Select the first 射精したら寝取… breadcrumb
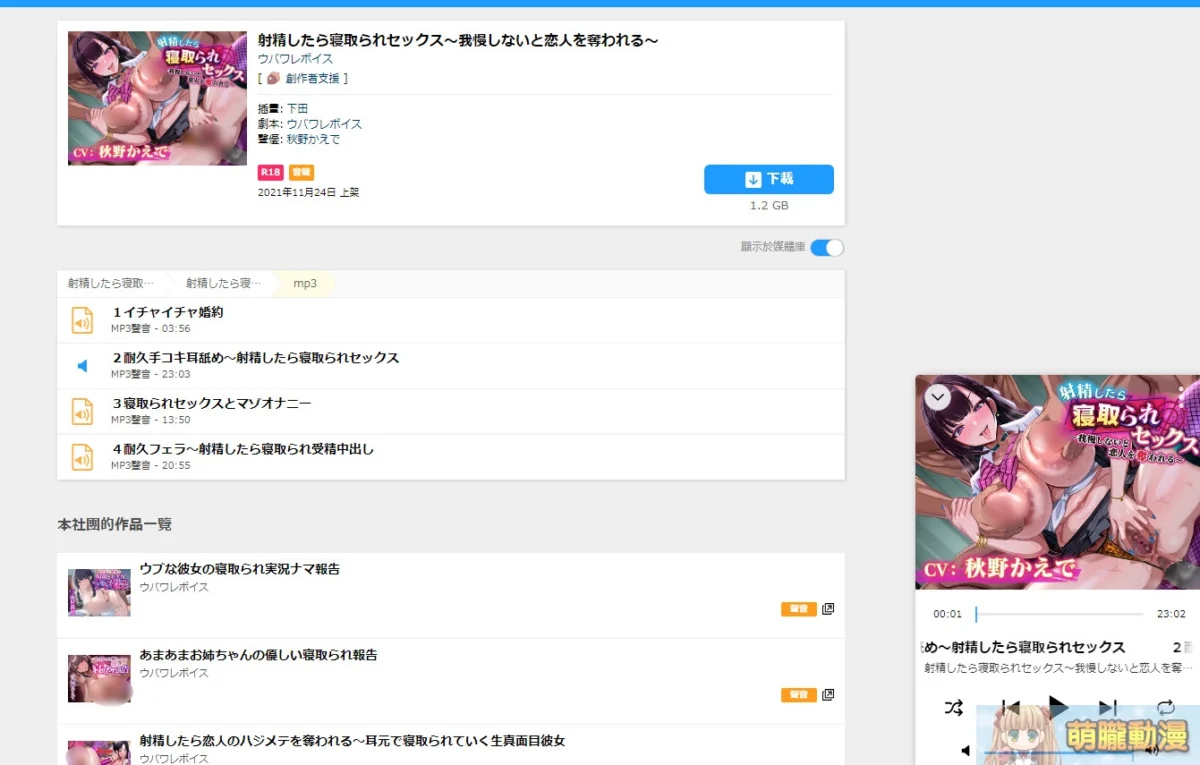 pyautogui.click(x=108, y=282)
